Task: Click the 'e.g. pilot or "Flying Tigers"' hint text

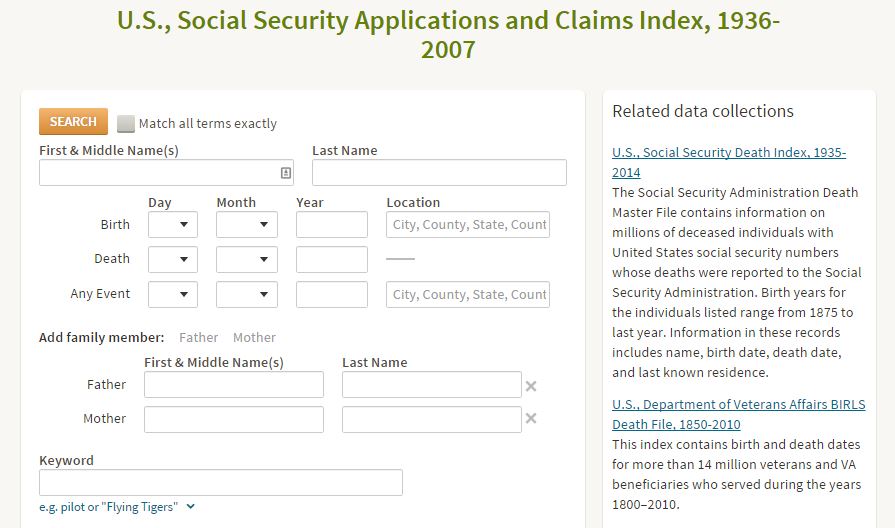Action: pyautogui.click(x=108, y=507)
